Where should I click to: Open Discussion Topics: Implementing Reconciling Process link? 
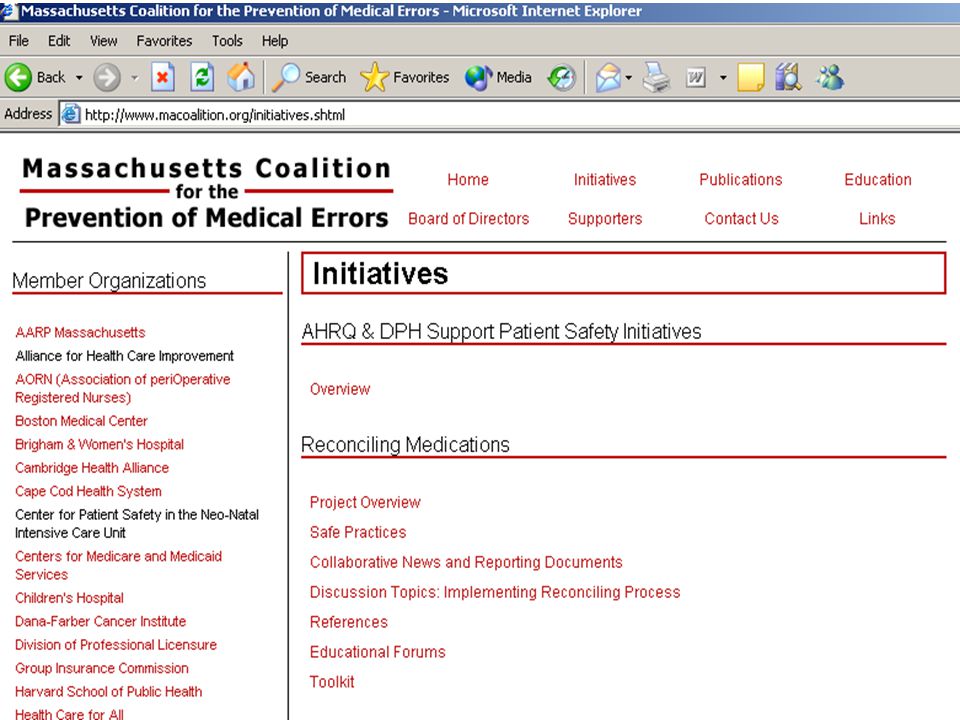pos(495,592)
